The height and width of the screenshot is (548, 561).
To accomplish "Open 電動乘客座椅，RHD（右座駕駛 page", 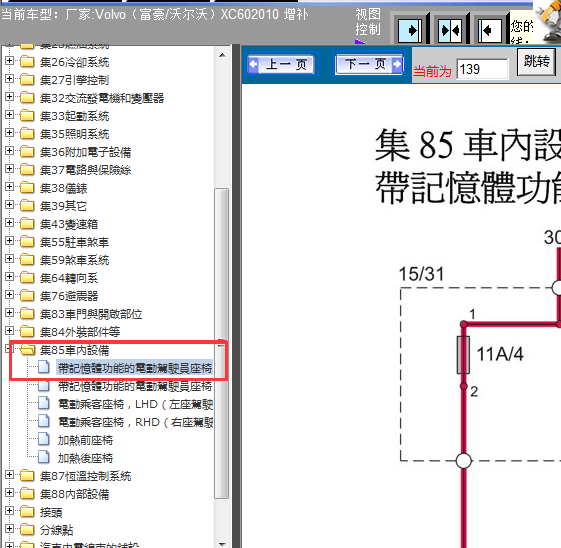I will (x=136, y=422).
